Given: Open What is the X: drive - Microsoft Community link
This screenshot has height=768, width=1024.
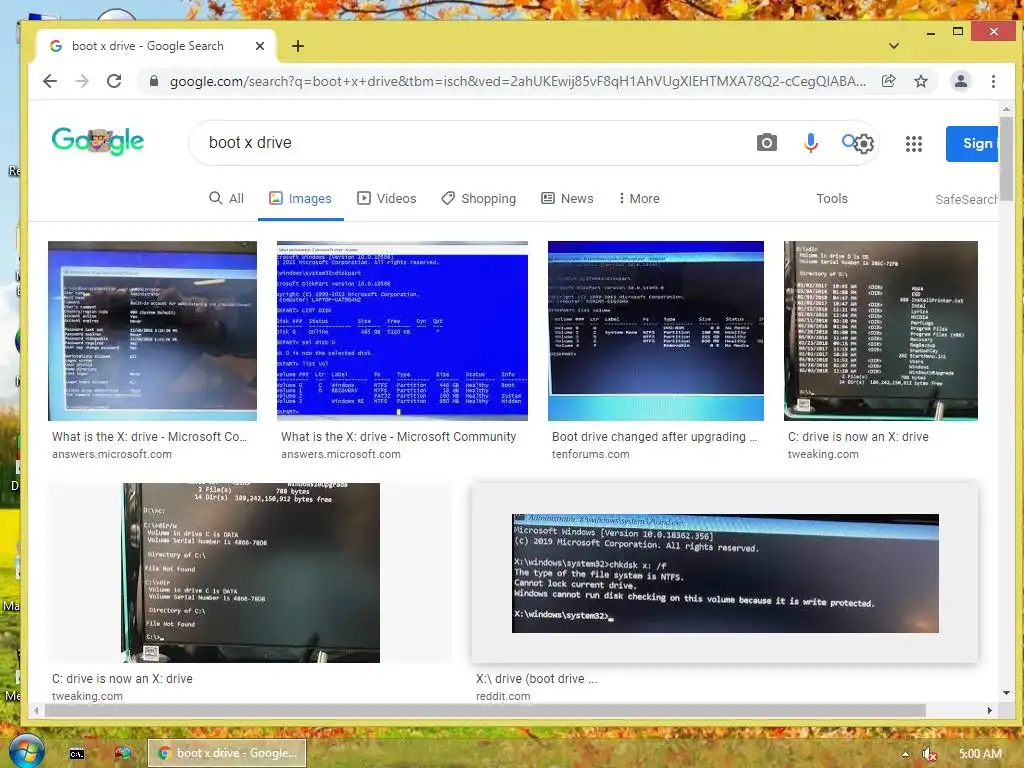Looking at the screenshot, I should (x=398, y=437).
